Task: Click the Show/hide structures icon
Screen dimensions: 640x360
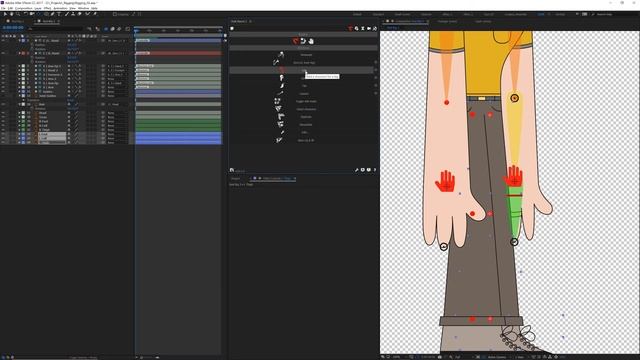Action: (x=280, y=124)
